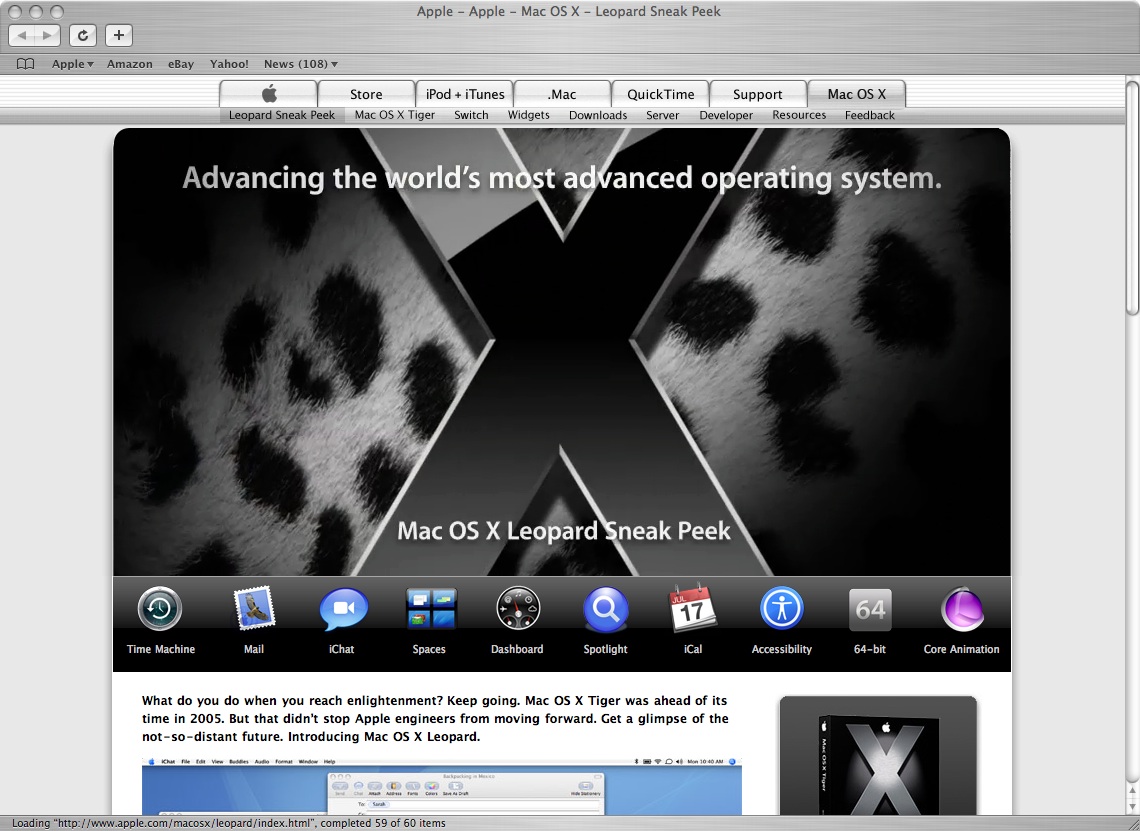Add a bookmark with the plus button
1140x831 pixels.
(119, 35)
